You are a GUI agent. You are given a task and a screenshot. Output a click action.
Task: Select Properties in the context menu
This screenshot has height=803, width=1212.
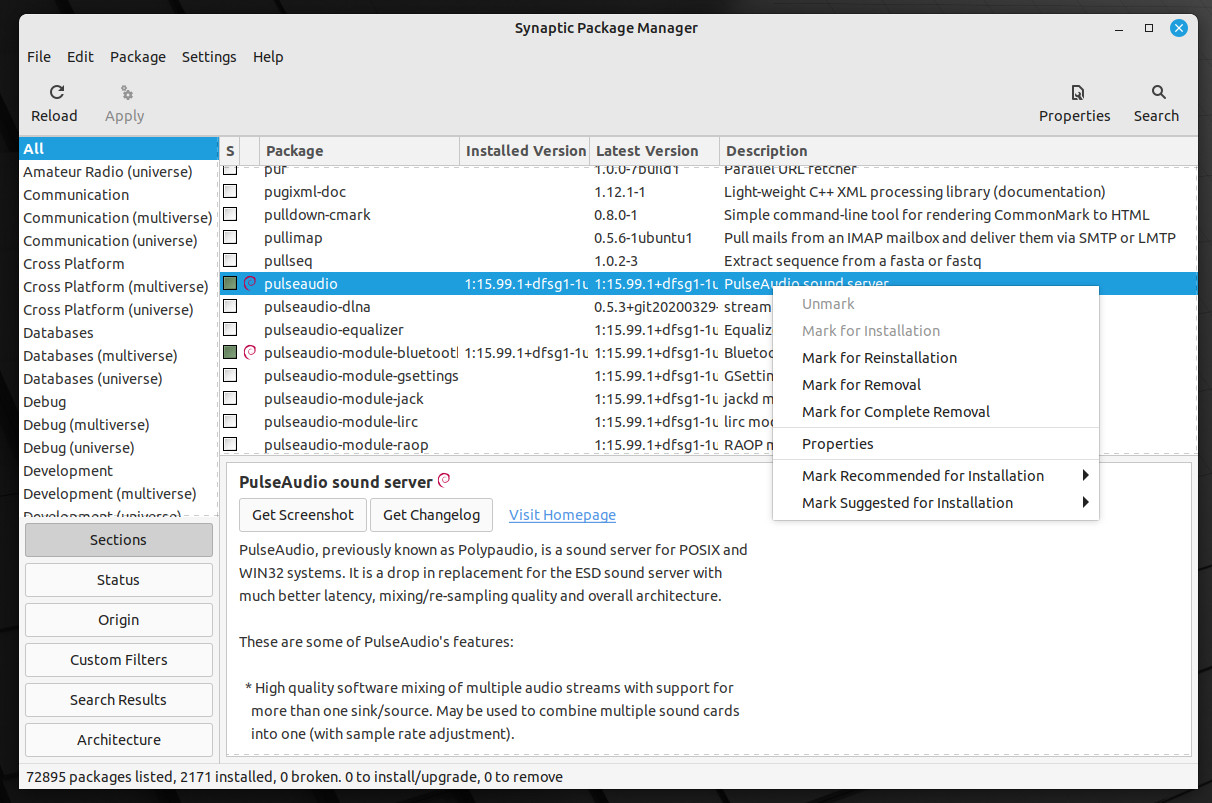936,444
